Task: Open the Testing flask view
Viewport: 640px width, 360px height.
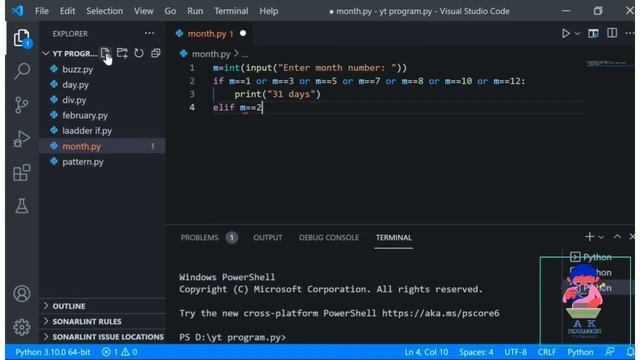Action: pyautogui.click(x=22, y=206)
